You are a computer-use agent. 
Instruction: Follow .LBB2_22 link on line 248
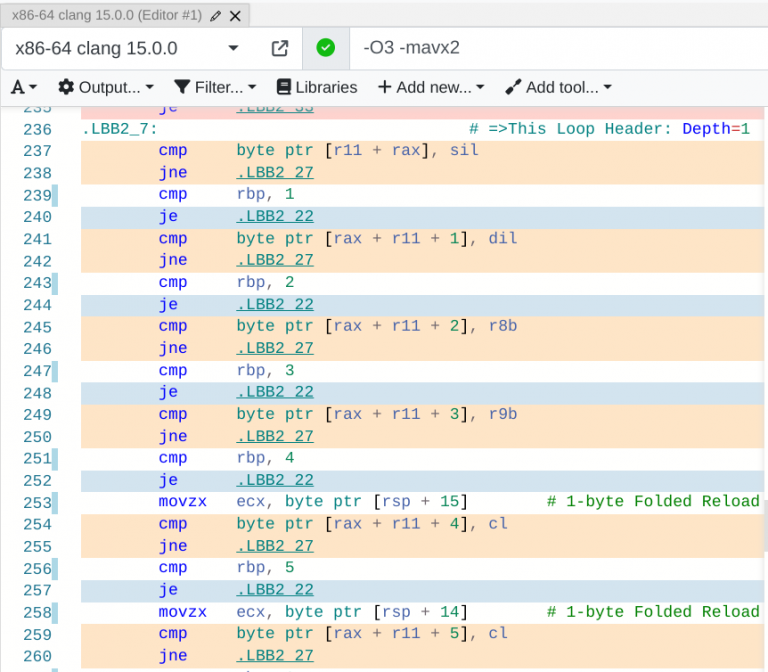pos(275,392)
